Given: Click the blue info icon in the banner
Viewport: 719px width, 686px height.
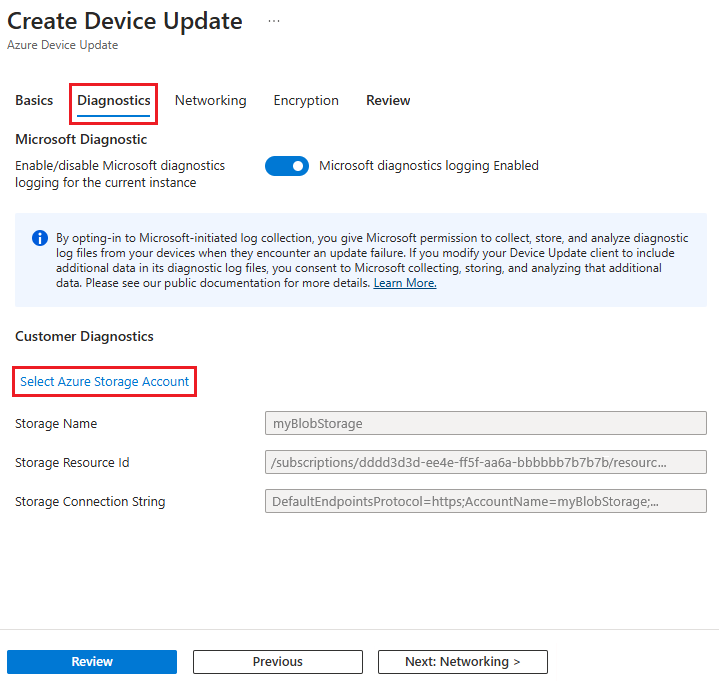Looking at the screenshot, I should tap(40, 238).
